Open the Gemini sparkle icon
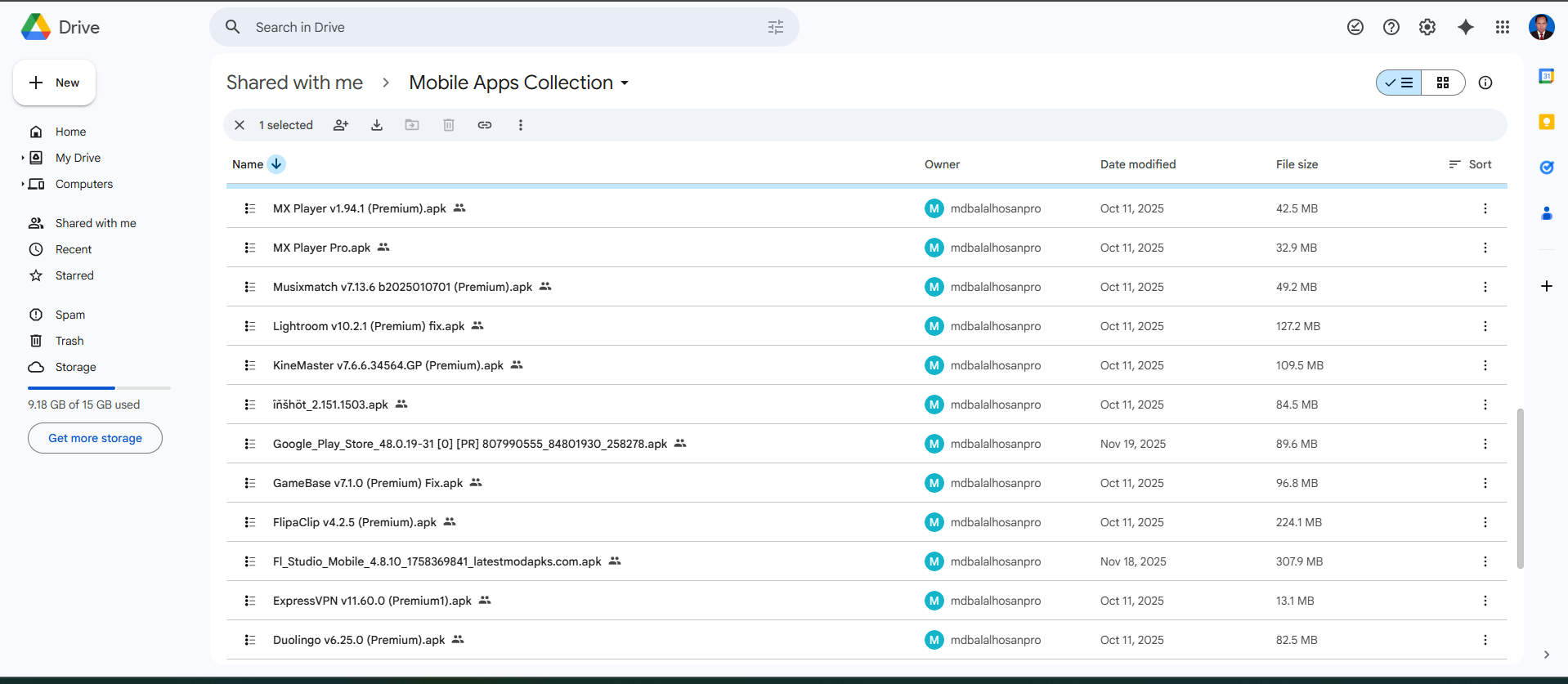 tap(1466, 27)
